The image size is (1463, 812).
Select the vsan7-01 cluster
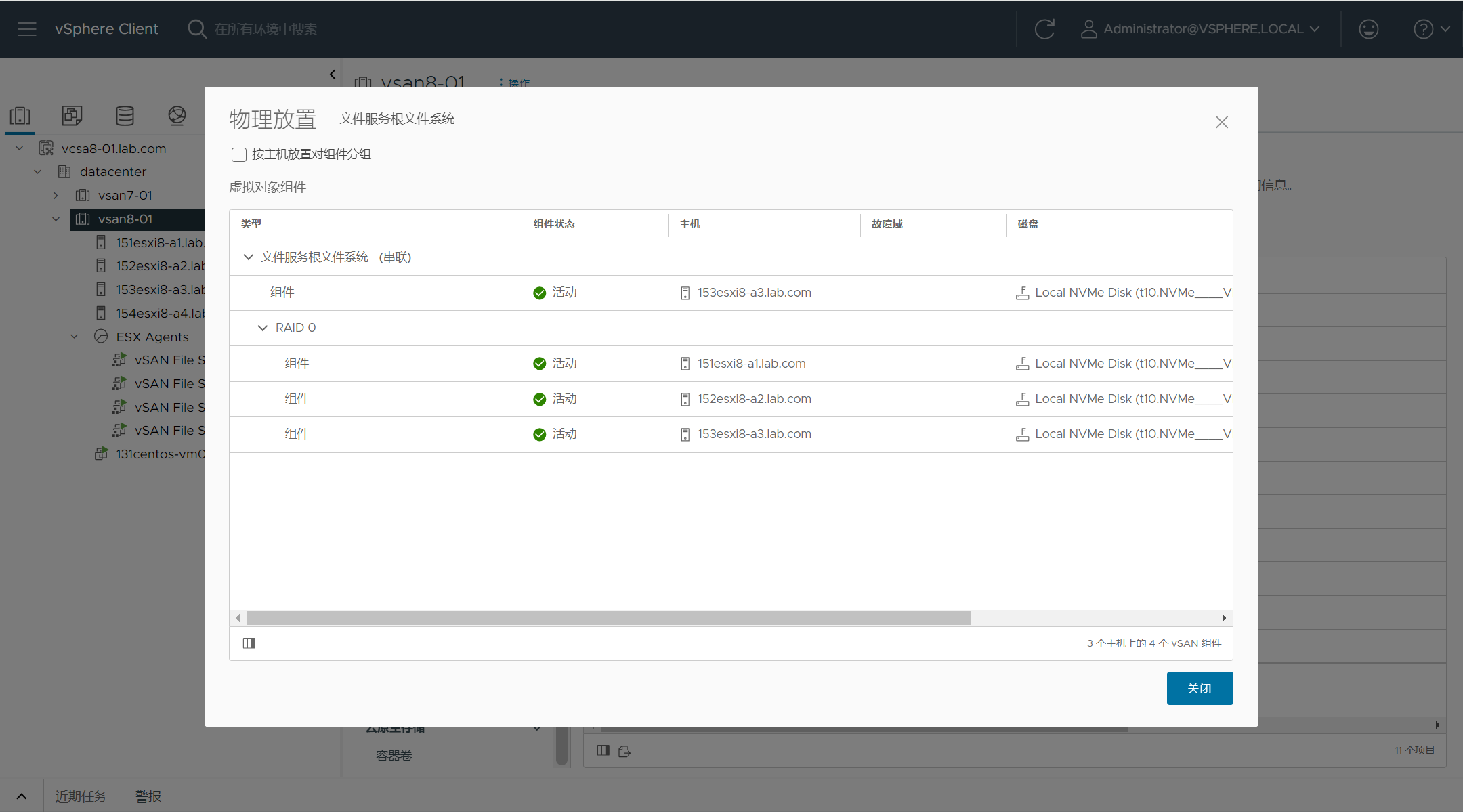(125, 196)
